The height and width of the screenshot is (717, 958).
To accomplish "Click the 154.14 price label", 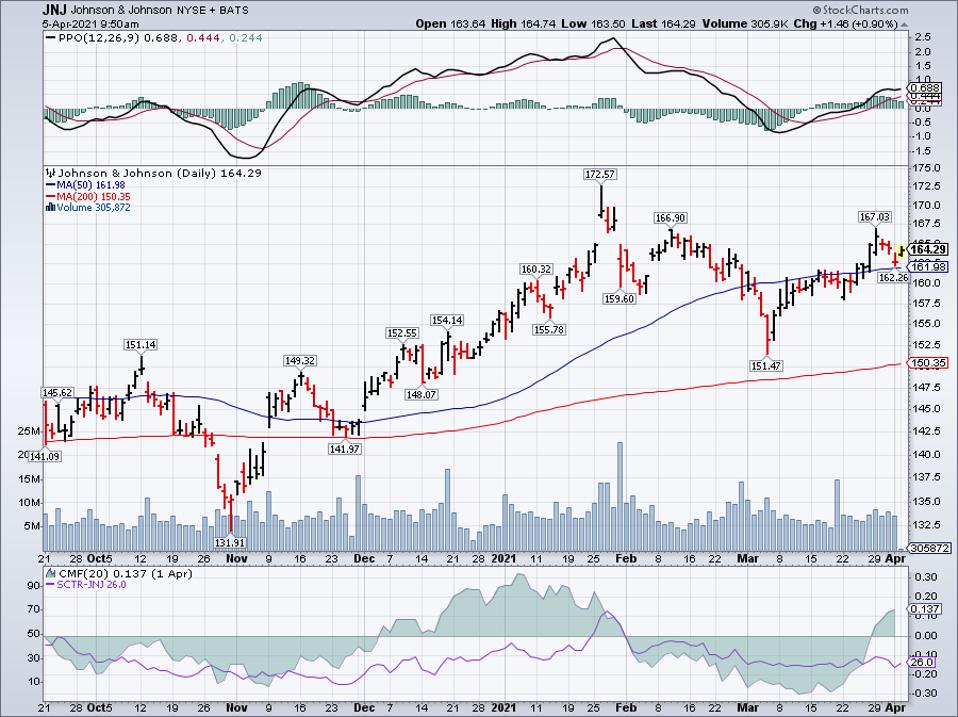I will point(447,320).
